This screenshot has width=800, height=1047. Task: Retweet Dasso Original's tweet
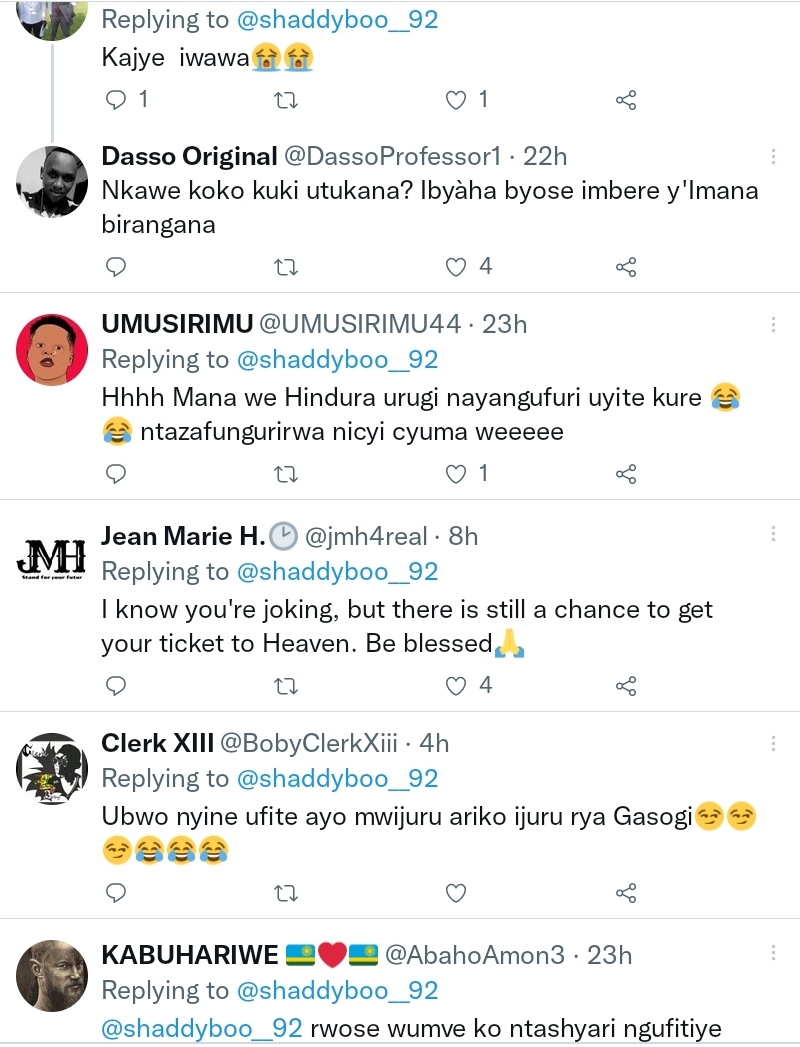point(285,267)
